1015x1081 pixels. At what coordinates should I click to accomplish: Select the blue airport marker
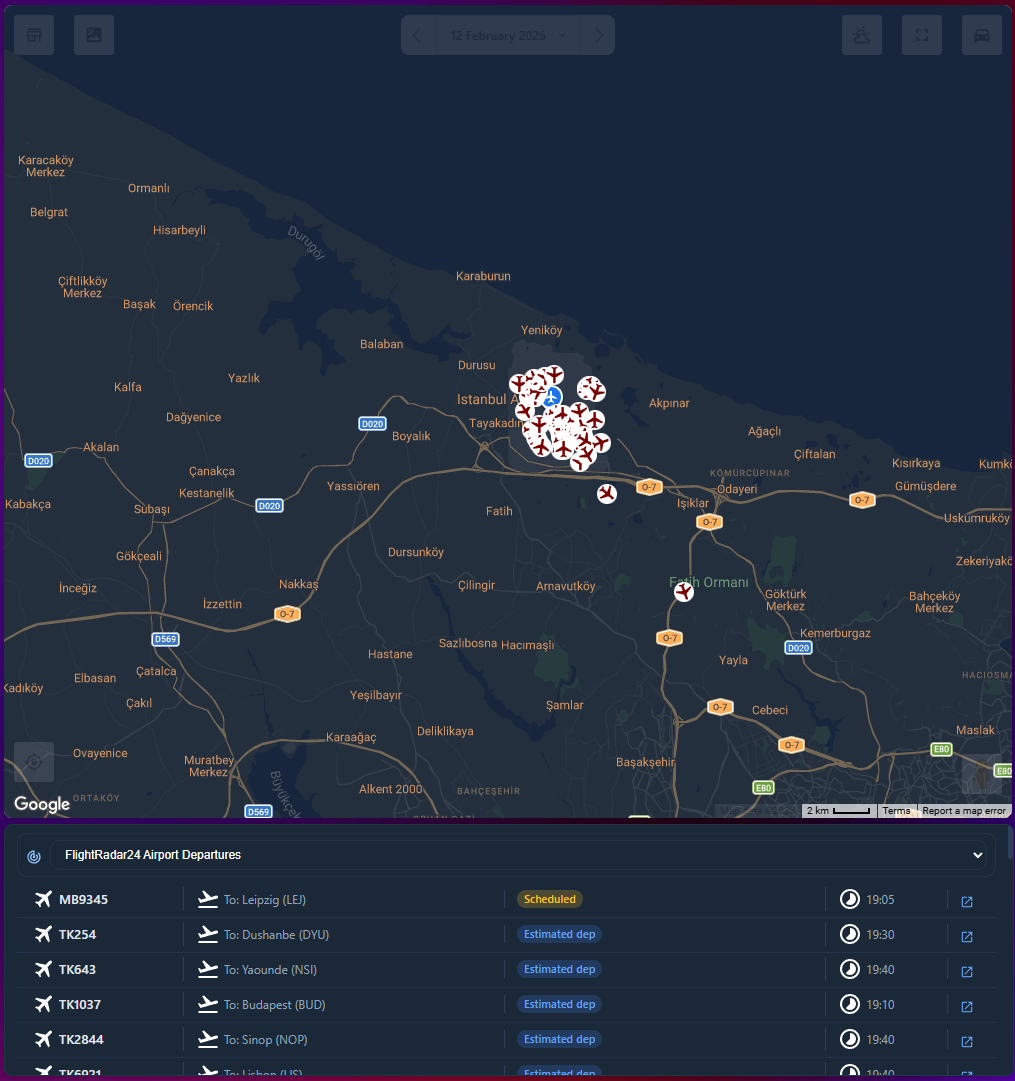552,397
